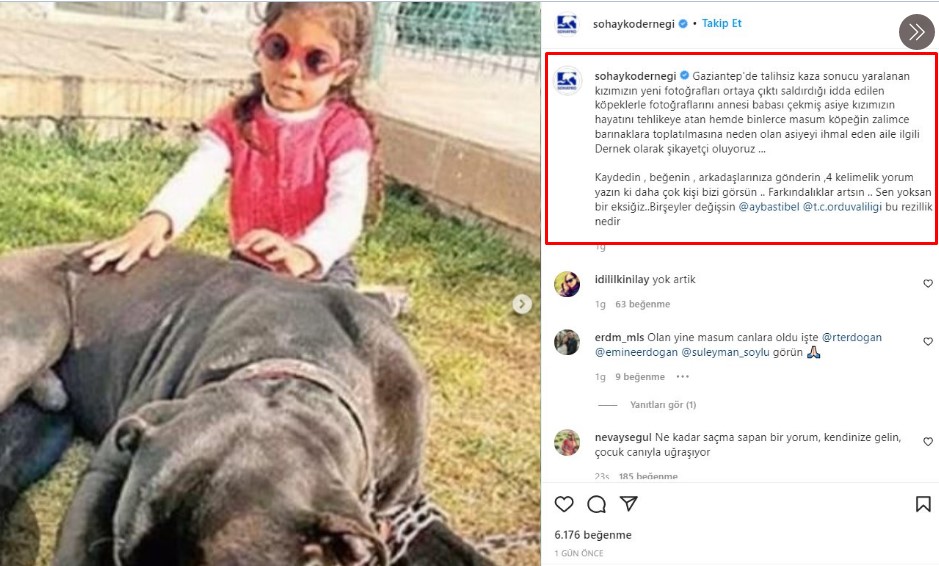This screenshot has height=566, width=939.
Task: Visit the @rterdogan mentioned profile
Action: pyautogui.click(x=852, y=337)
